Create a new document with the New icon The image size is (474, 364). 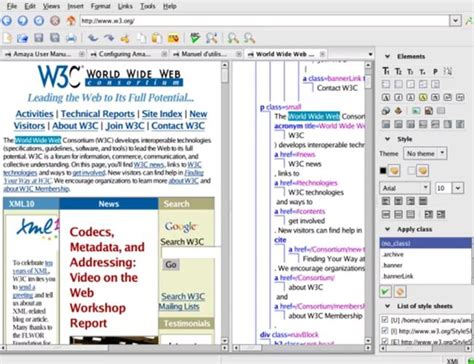pyautogui.click(x=7, y=38)
